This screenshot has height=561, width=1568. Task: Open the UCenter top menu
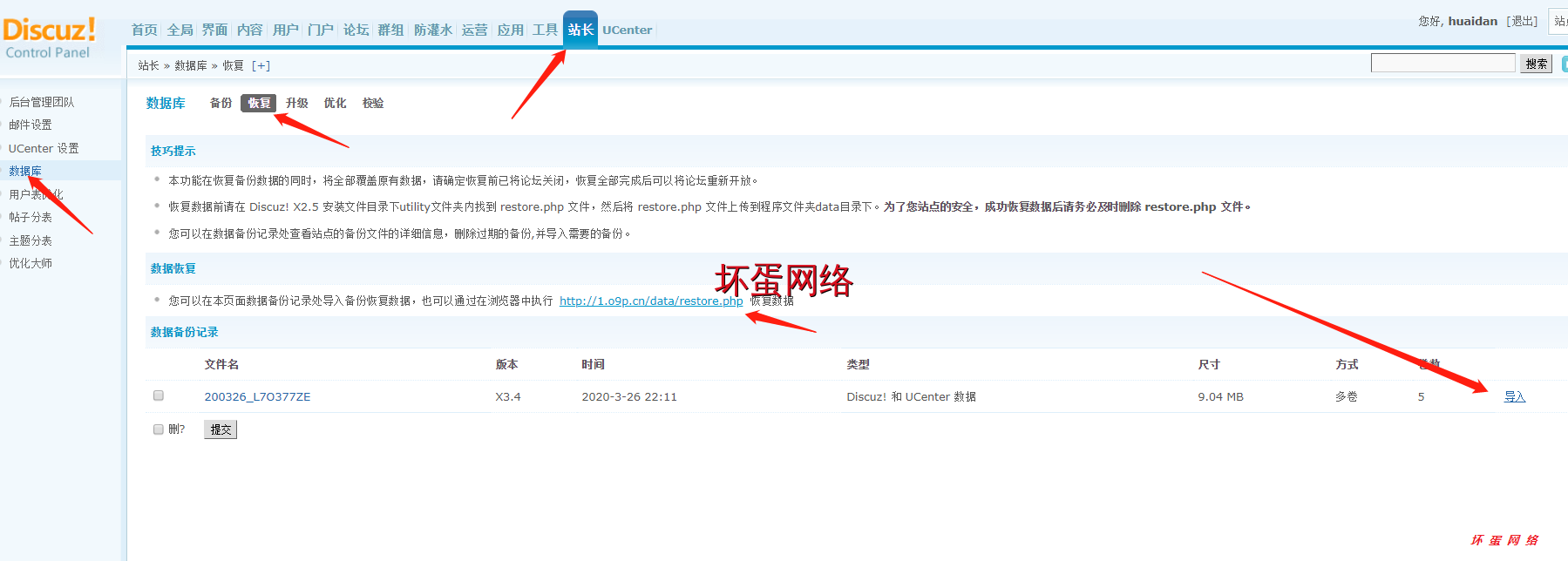(x=628, y=30)
